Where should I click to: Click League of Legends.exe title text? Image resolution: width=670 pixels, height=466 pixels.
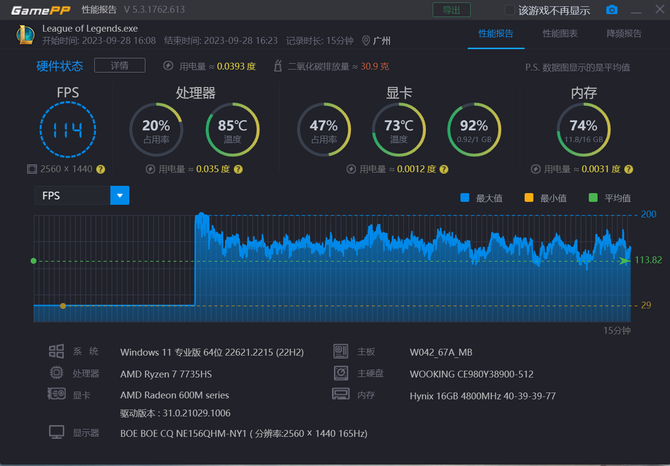pos(90,29)
